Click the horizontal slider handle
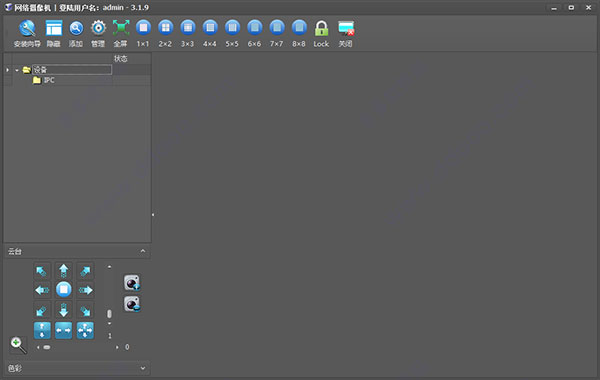This screenshot has width=600, height=380. click(x=47, y=347)
